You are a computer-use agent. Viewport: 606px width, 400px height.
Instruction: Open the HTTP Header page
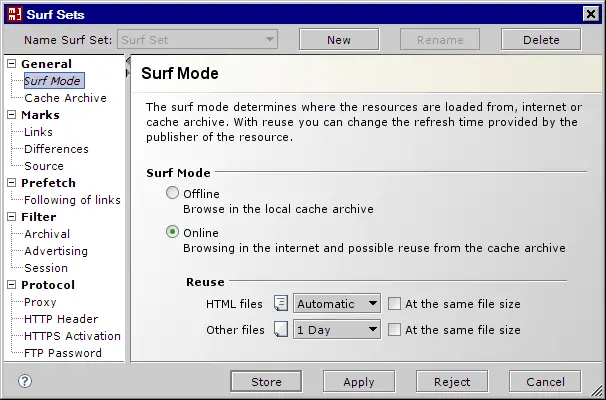[61, 319]
